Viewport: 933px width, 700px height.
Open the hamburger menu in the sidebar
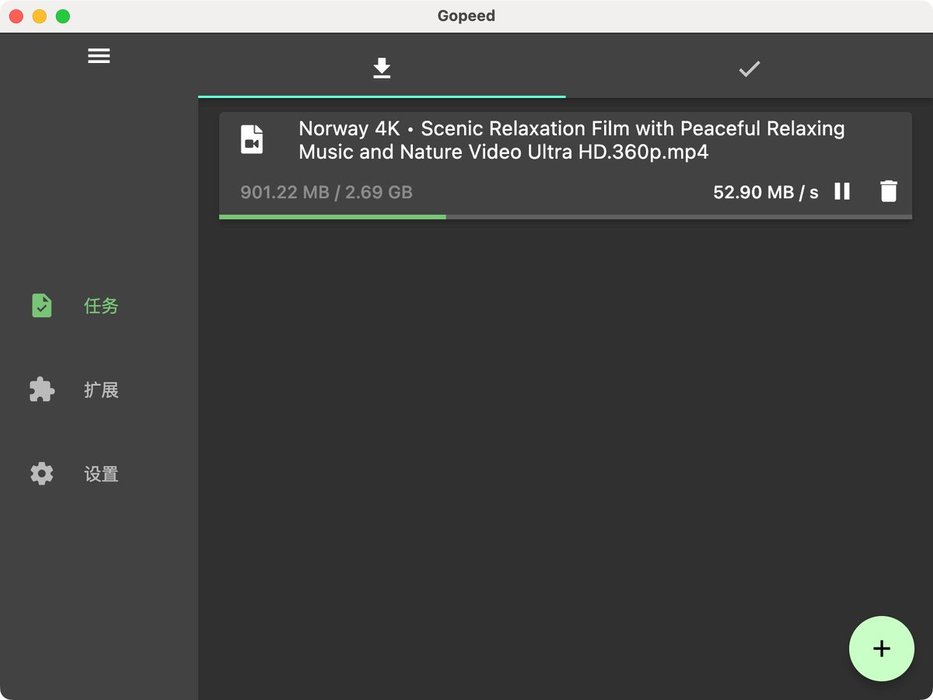tap(99, 56)
